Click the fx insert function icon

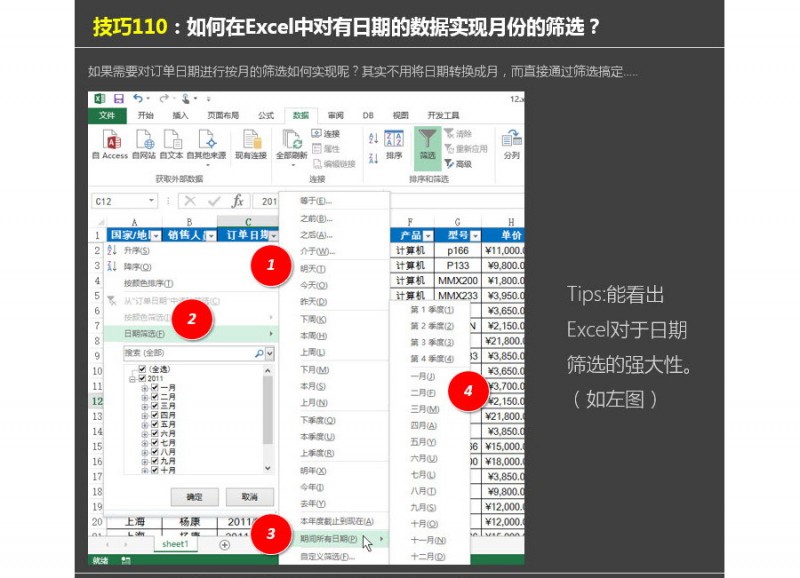pos(238,201)
